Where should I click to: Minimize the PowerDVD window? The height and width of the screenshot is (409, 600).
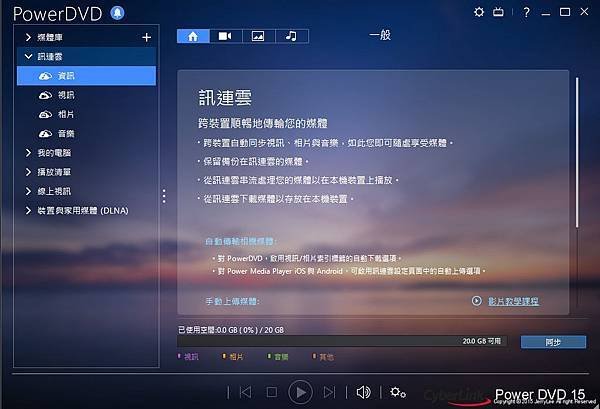tap(546, 13)
